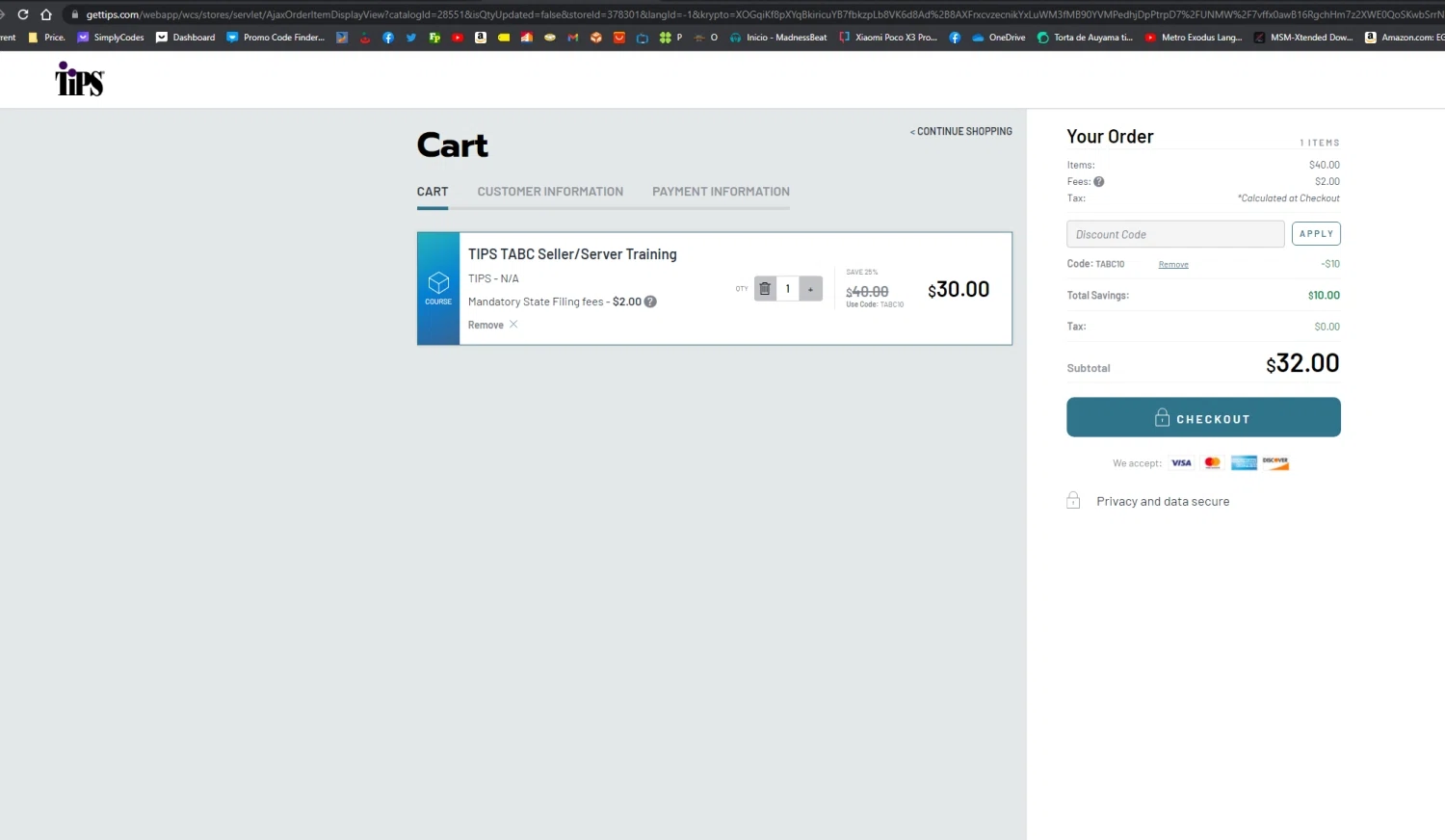Click the Discover card icon

coord(1275,463)
